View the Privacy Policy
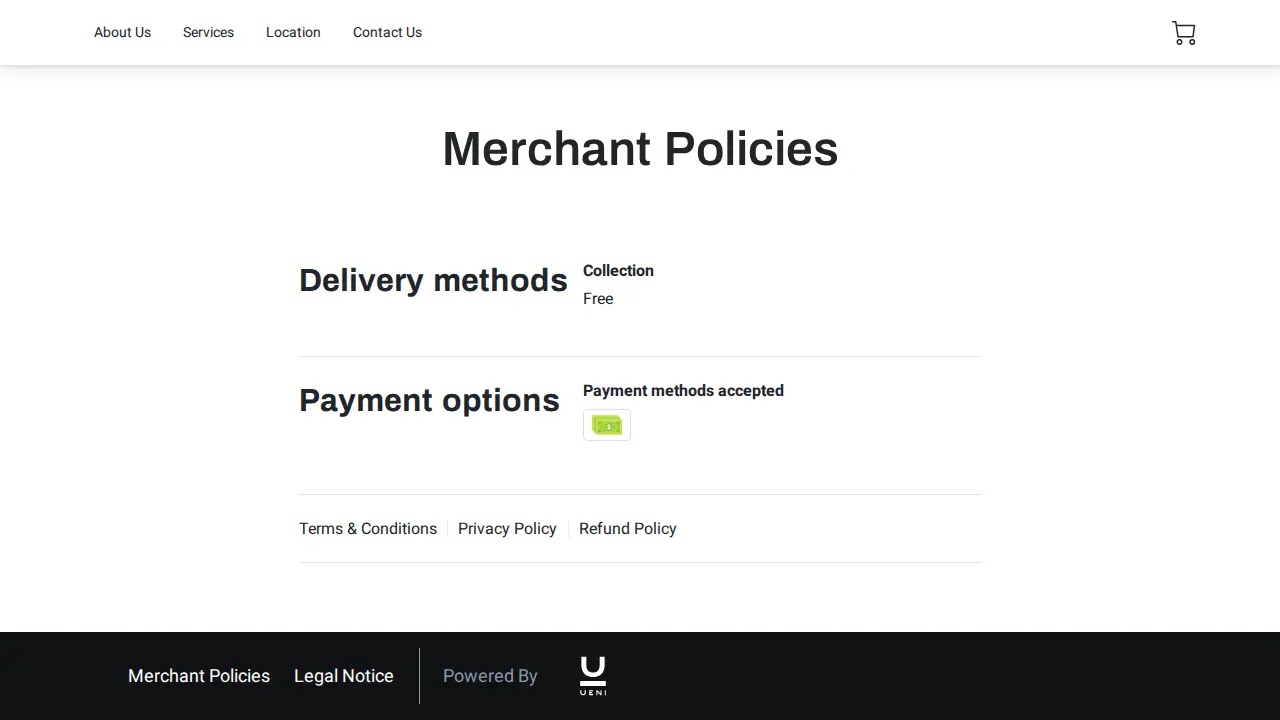 click(507, 528)
